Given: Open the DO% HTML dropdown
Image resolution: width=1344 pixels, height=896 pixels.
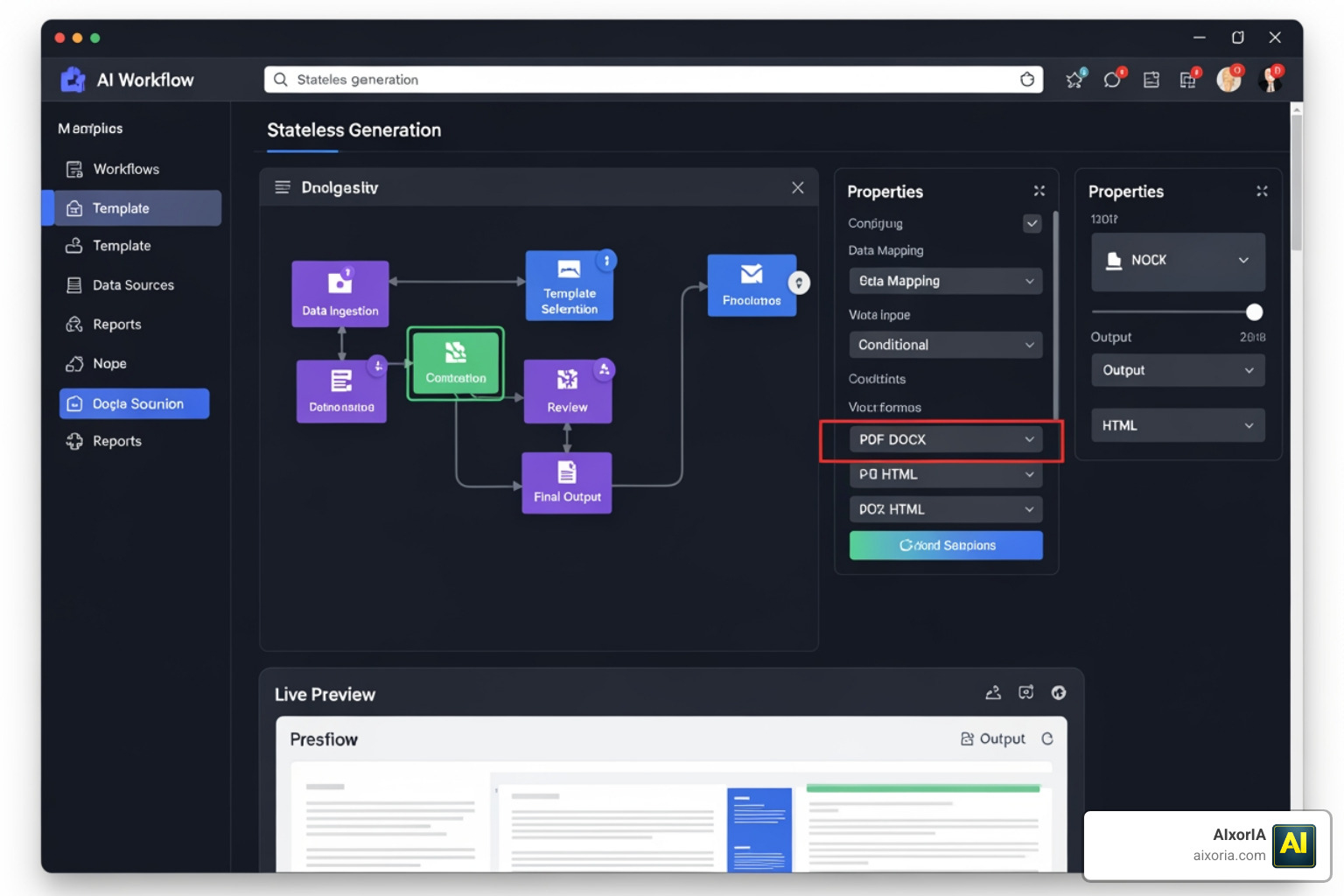Looking at the screenshot, I should coord(946,509).
